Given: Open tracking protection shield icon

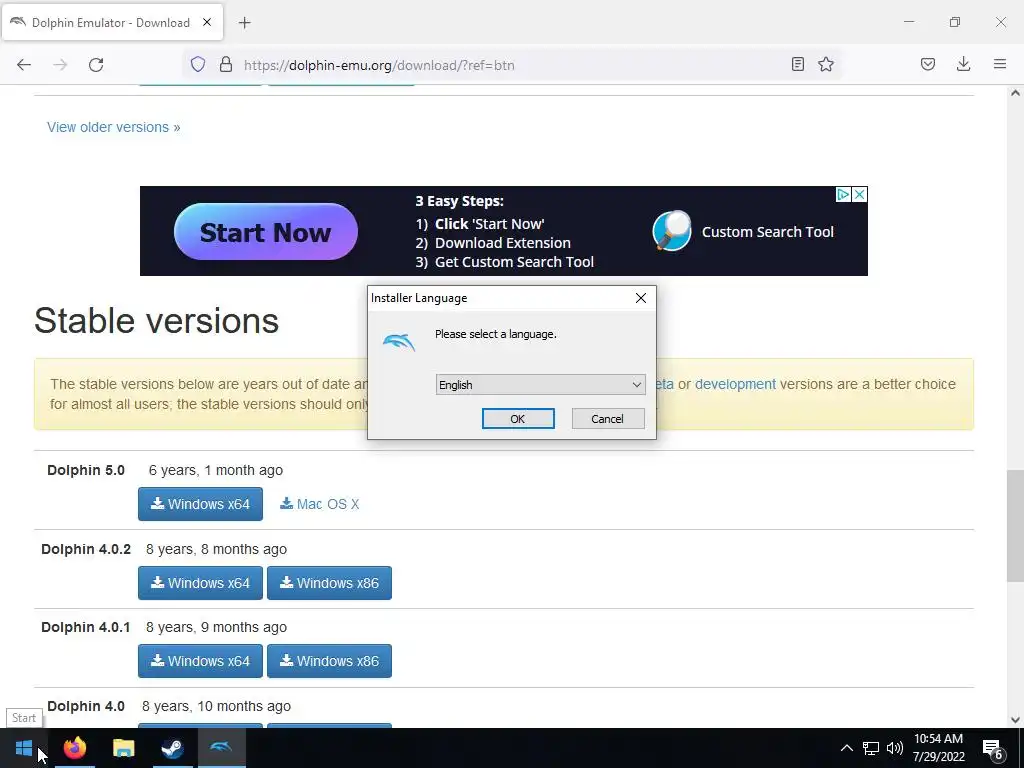Looking at the screenshot, I should [x=198, y=65].
